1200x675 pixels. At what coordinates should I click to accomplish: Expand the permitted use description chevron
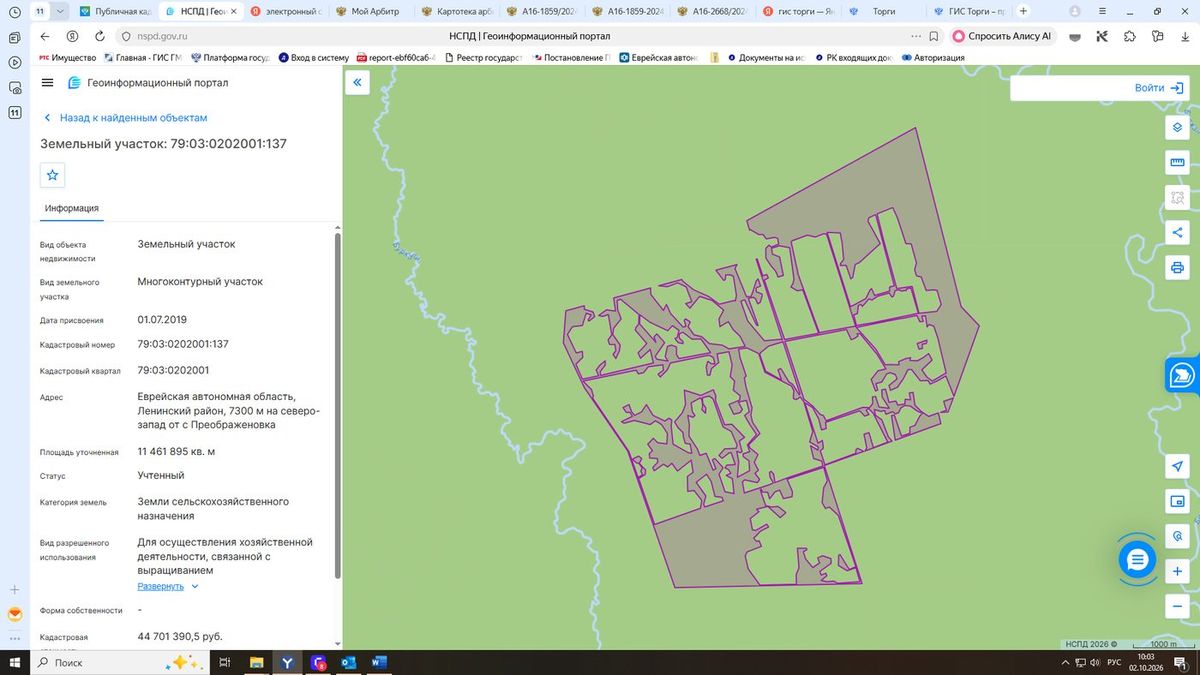[195, 586]
